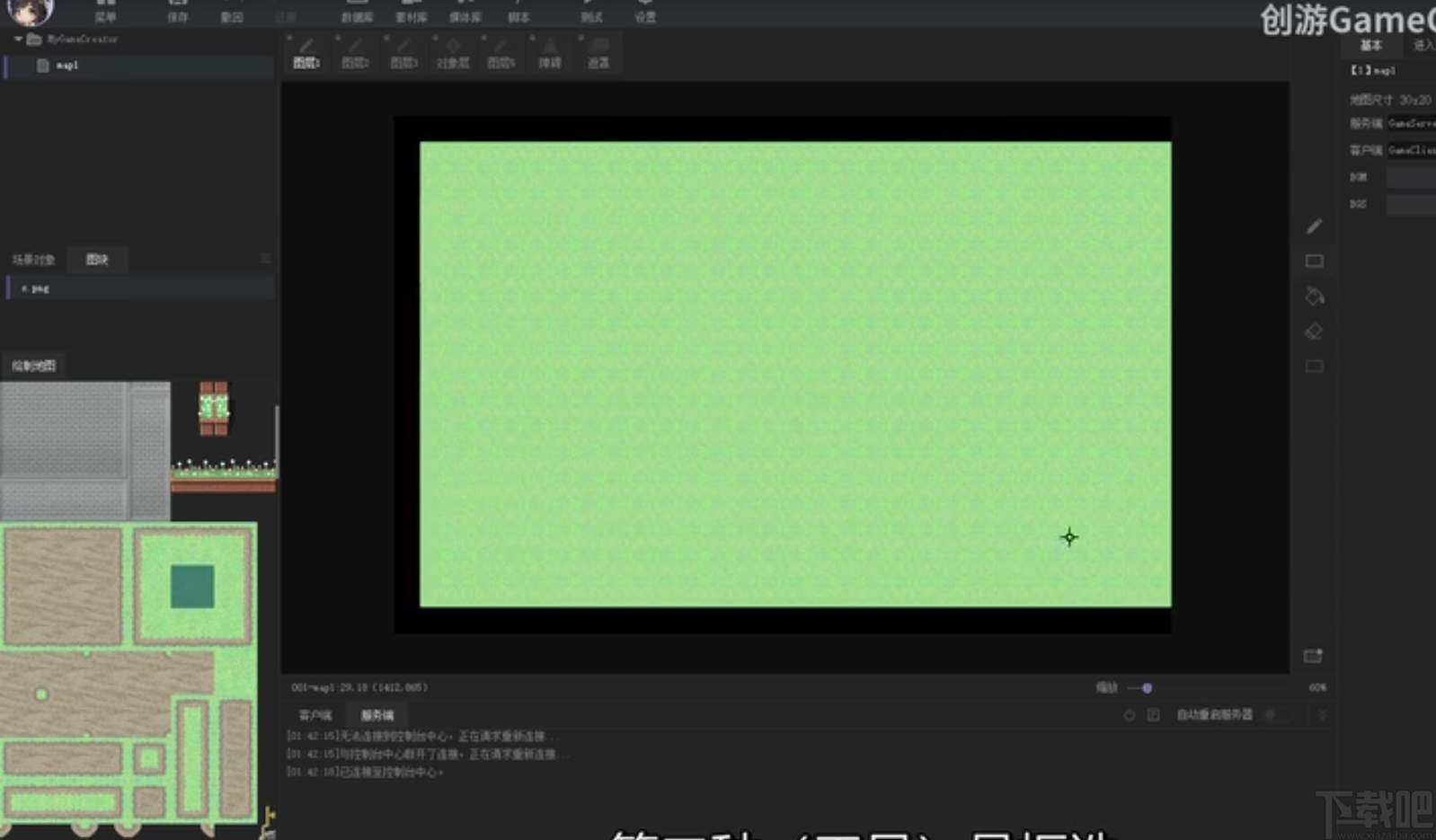Click the 测试 test run icon
The height and width of the screenshot is (840, 1436).
click(591, 11)
